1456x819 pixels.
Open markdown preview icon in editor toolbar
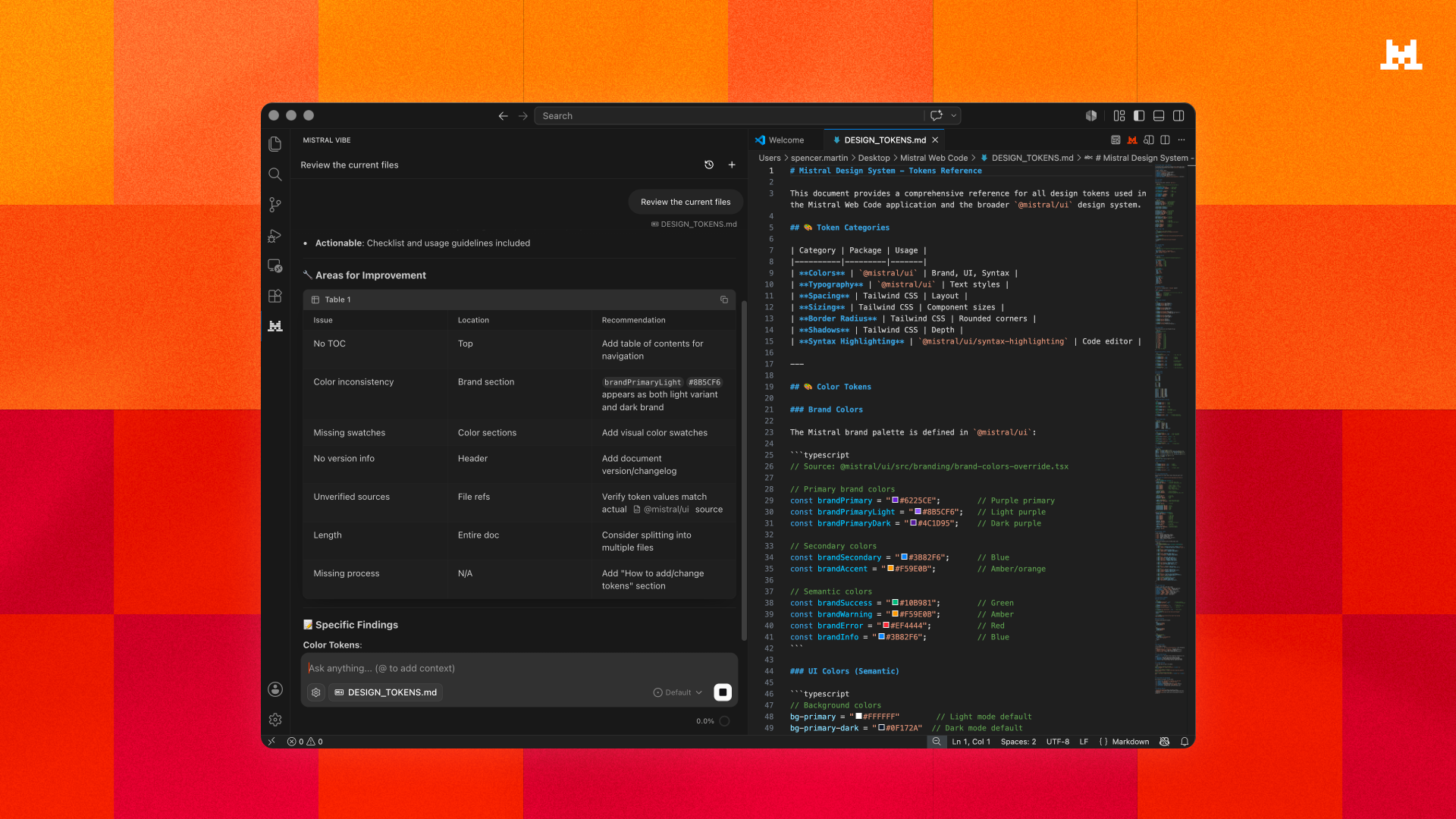1116,140
